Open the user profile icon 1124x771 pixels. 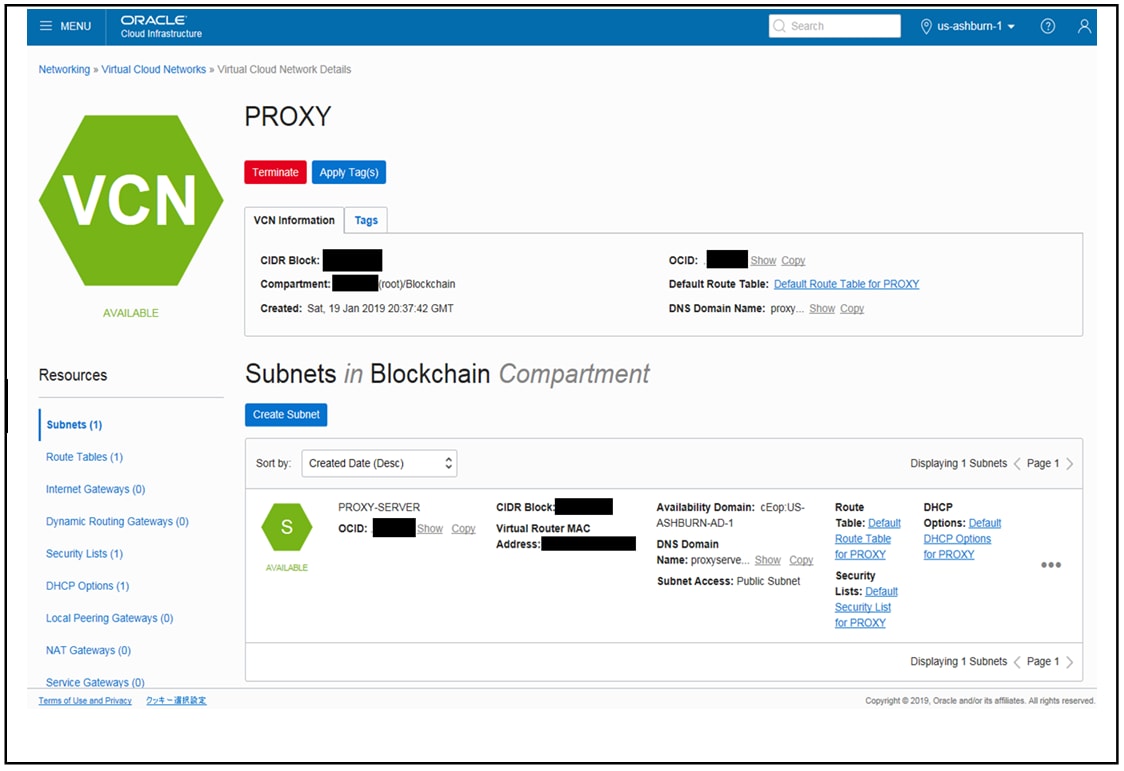[x=1084, y=26]
